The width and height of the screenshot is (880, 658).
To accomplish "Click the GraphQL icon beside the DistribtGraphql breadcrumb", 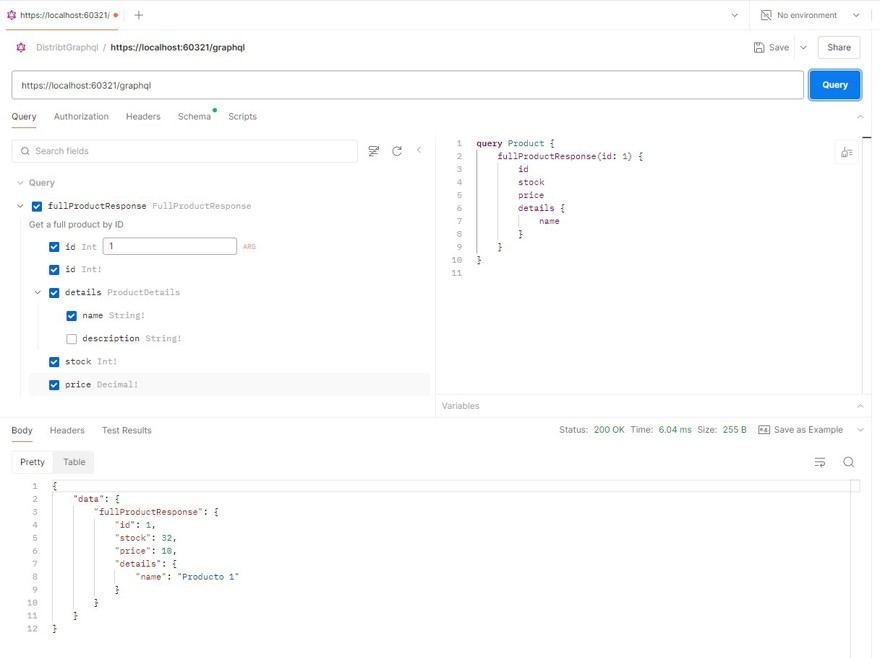I will tap(21, 48).
